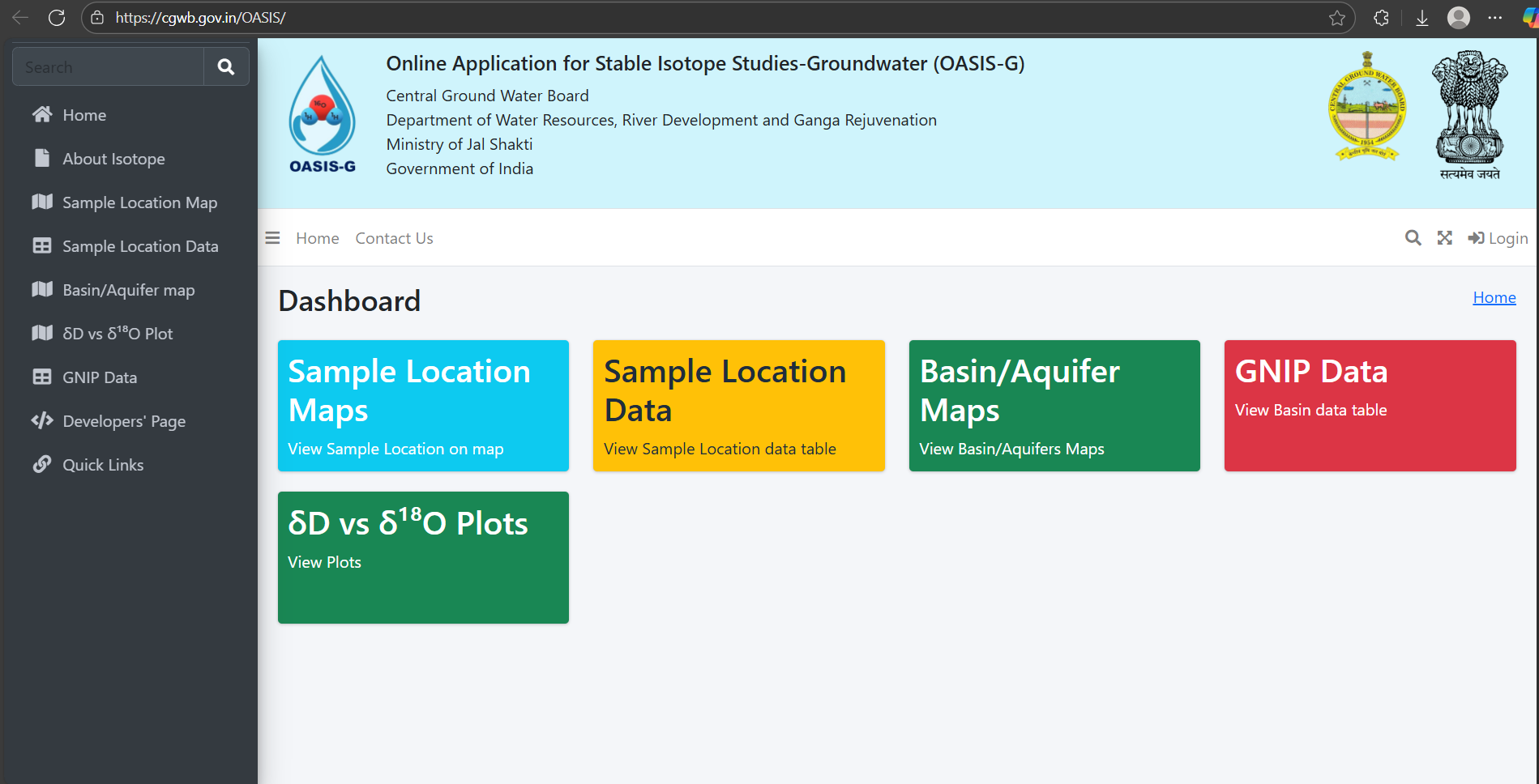View the δD vs δ¹⁸O Plot sidebar item

[x=118, y=333]
